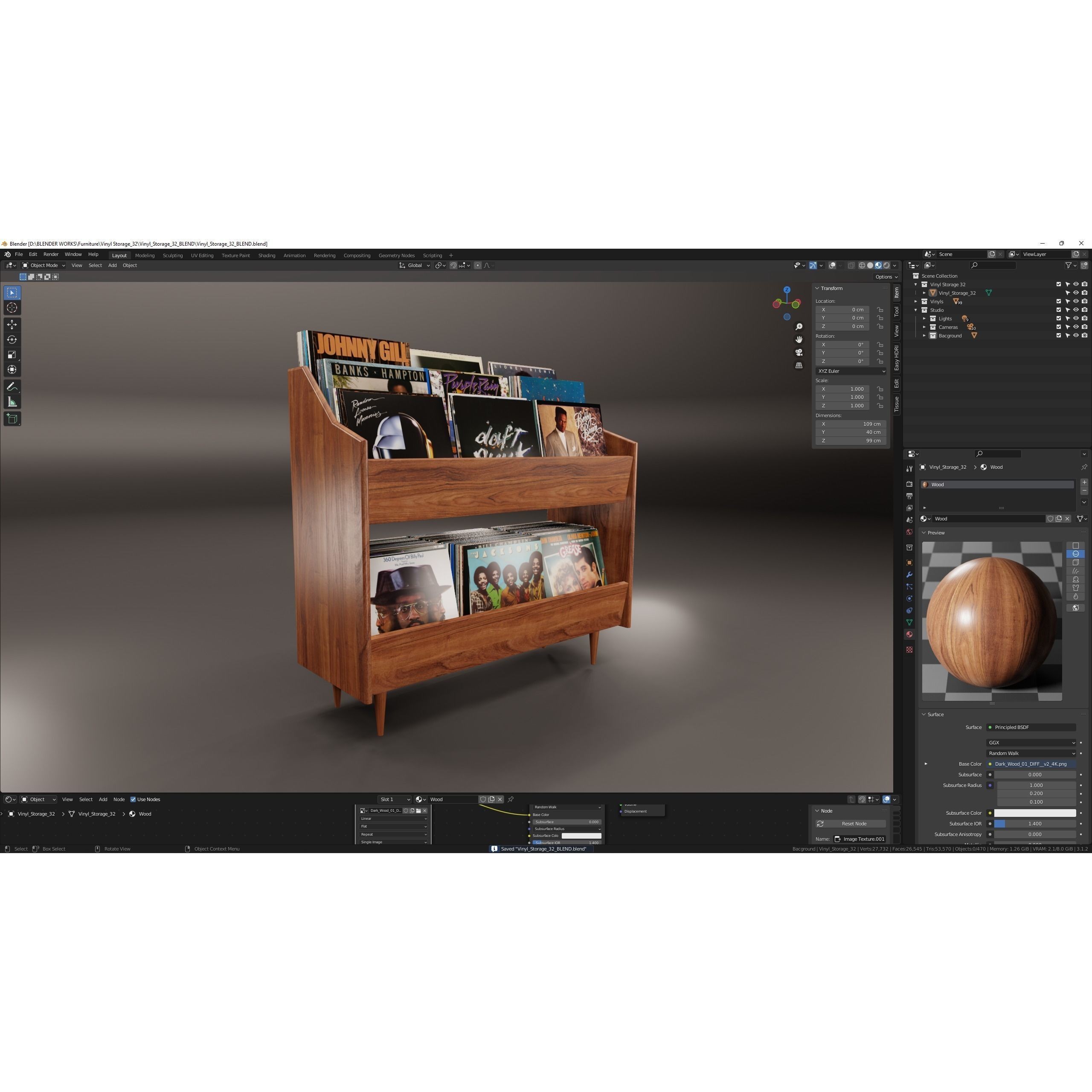The height and width of the screenshot is (1092, 1092).
Task: Click the magnifier zoom icon beside the viewport
Action: pyautogui.click(x=799, y=327)
